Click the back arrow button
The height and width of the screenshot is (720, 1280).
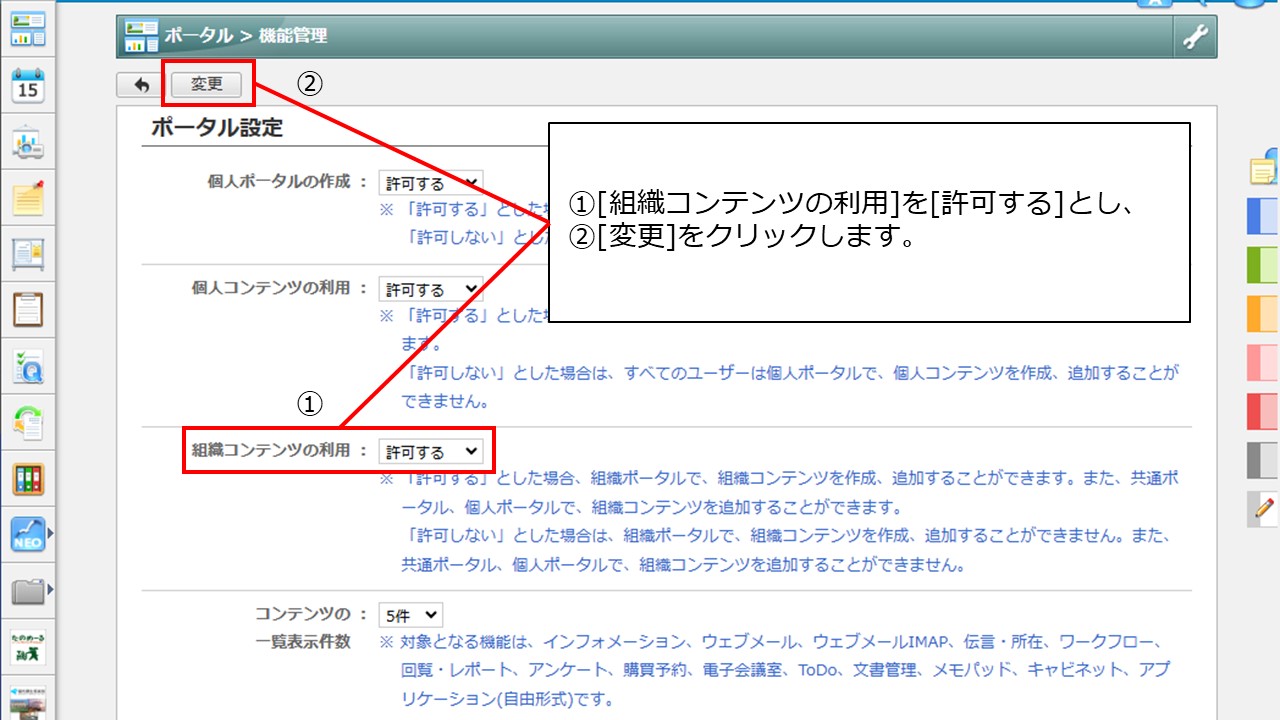pyautogui.click(x=141, y=85)
